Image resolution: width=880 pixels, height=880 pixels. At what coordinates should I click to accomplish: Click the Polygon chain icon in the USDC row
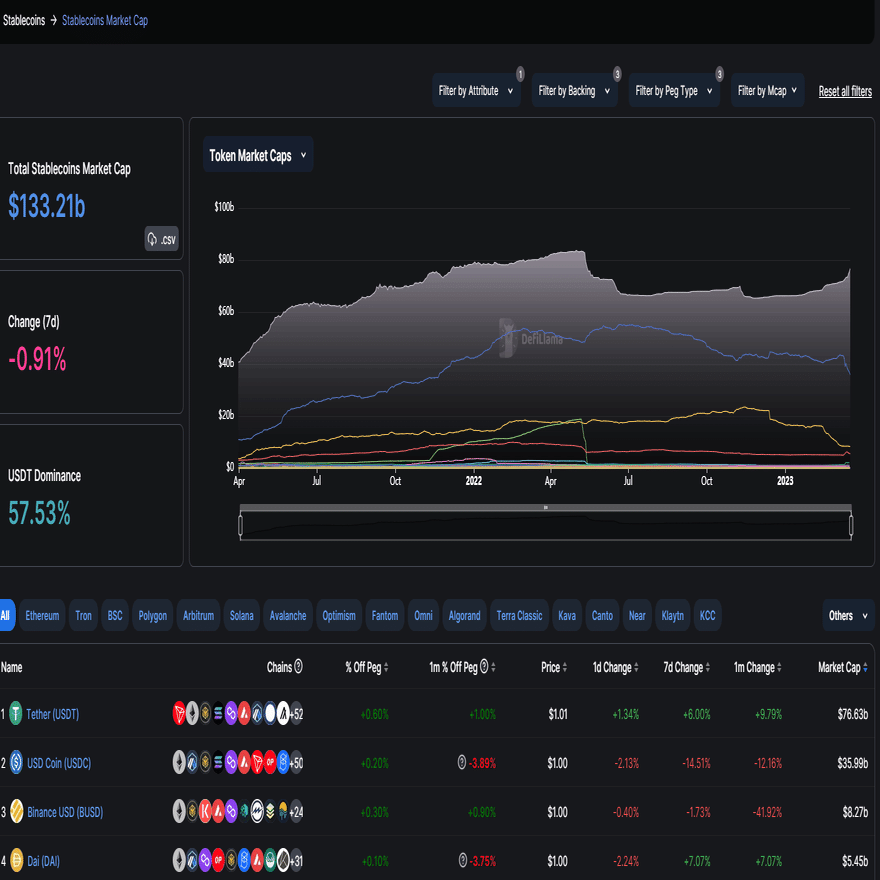(231, 762)
